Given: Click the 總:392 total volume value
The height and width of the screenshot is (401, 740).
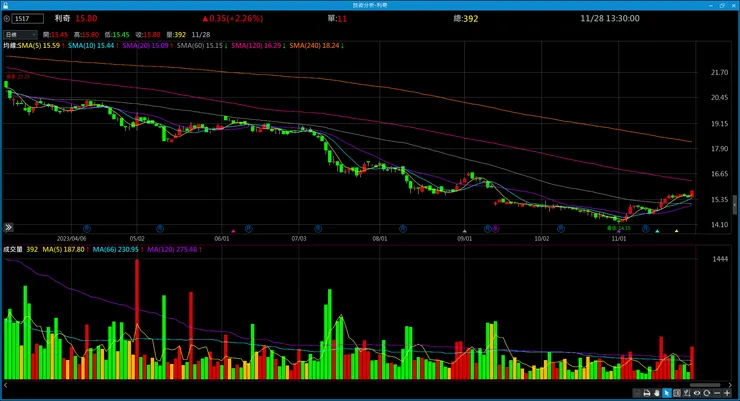Looking at the screenshot, I should coord(465,19).
